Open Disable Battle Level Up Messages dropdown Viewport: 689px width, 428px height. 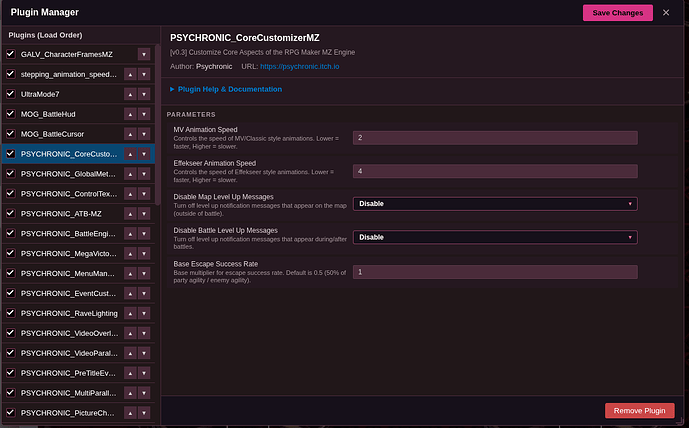coord(495,237)
